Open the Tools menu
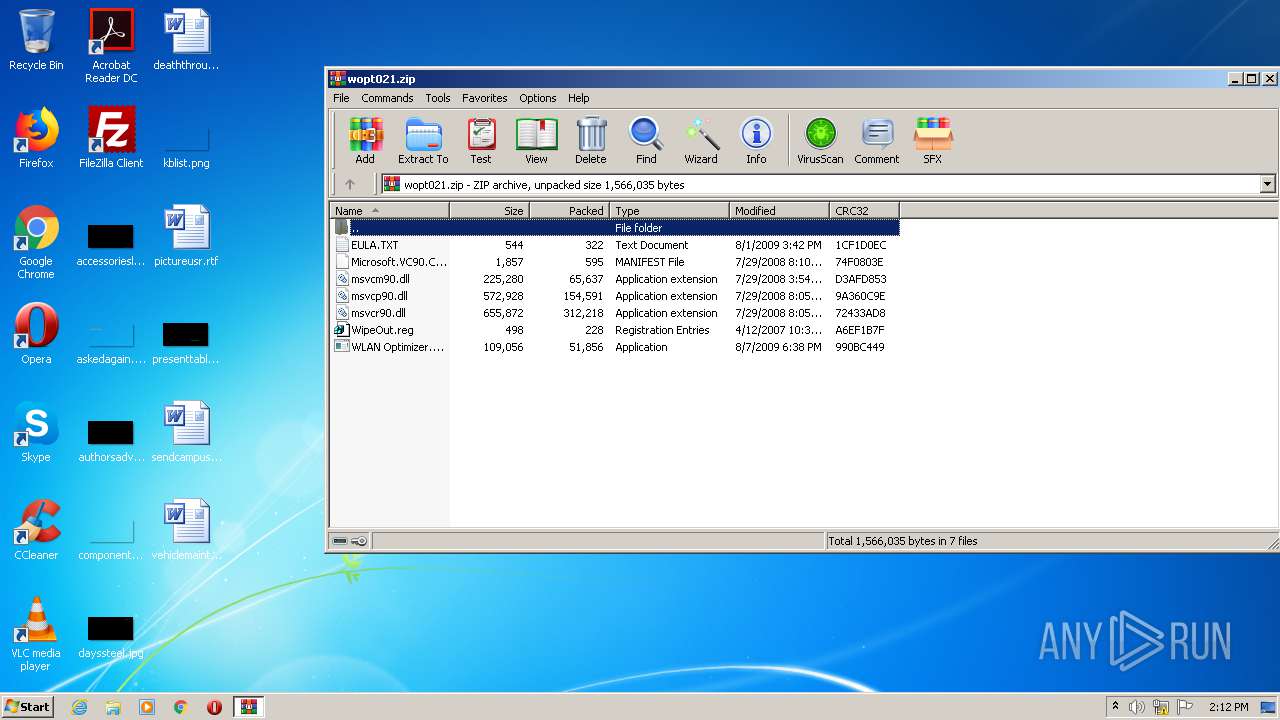Viewport: 1280px width, 720px height. pyautogui.click(x=438, y=98)
